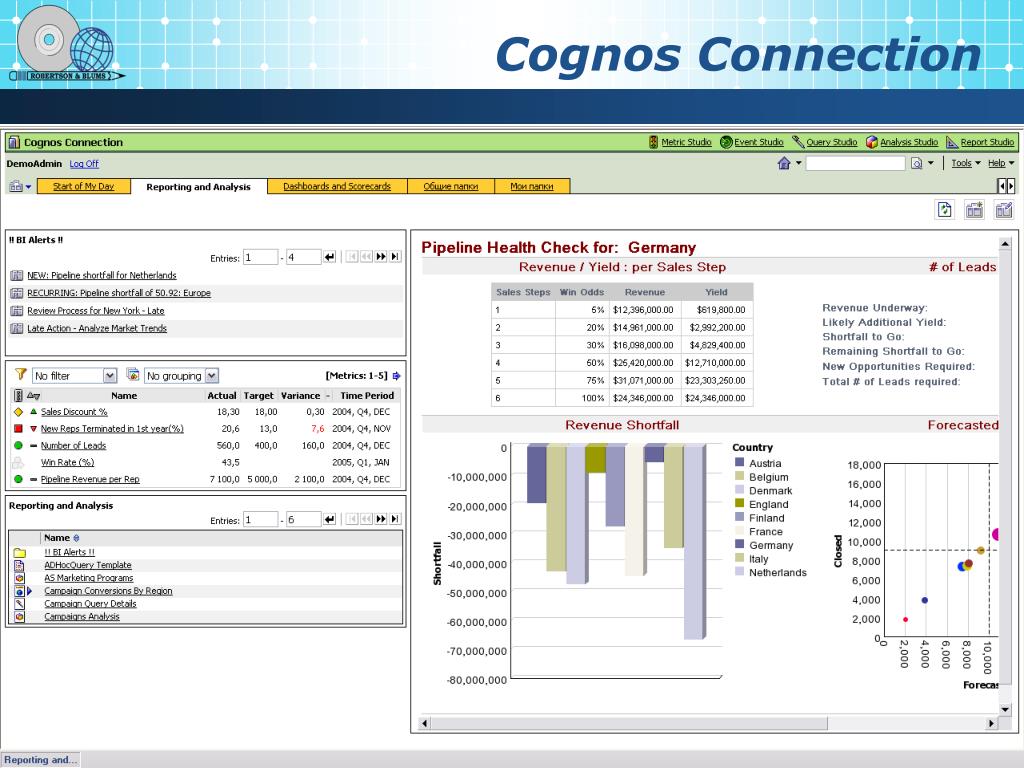Jump to last page in Reporting and Analysis list

395,519
